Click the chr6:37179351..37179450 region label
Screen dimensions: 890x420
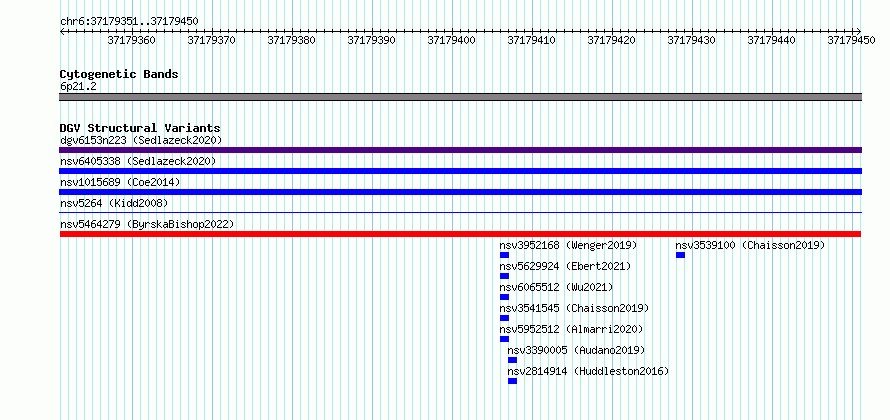click(x=129, y=22)
